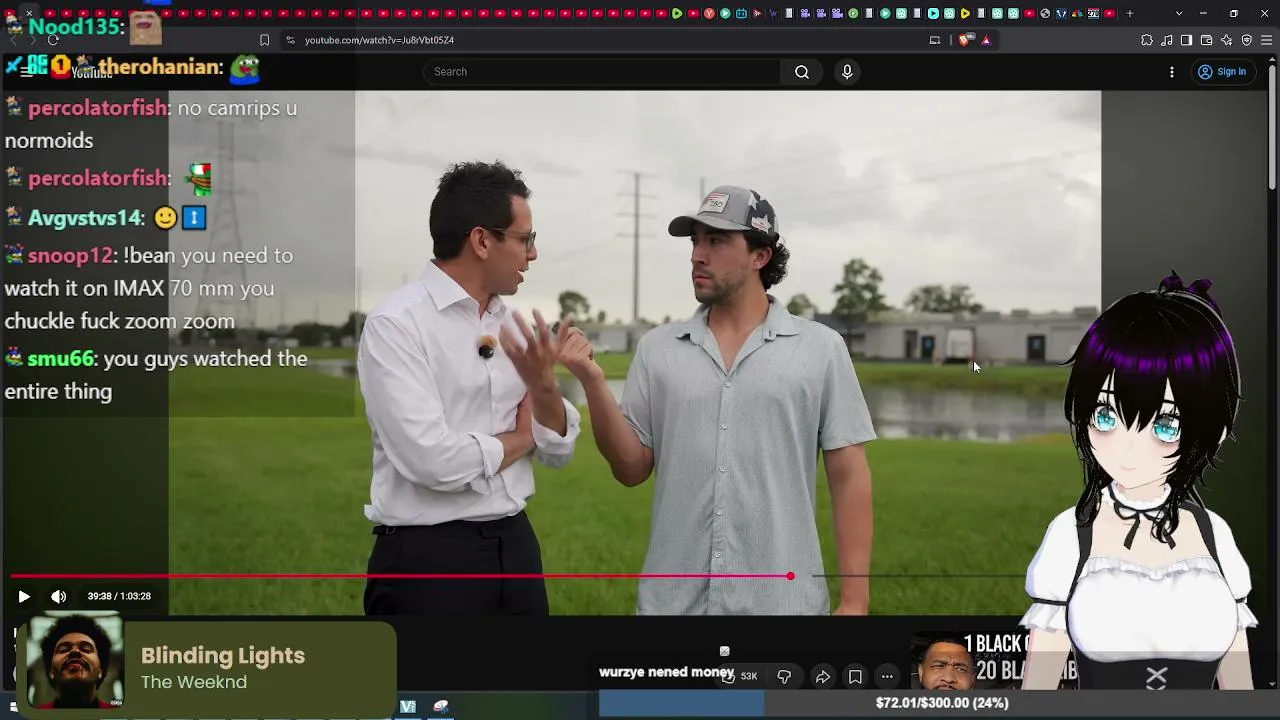Viewport: 1280px width, 720px height.
Task: Switch to the NBC peacock tab
Action: point(1077,13)
